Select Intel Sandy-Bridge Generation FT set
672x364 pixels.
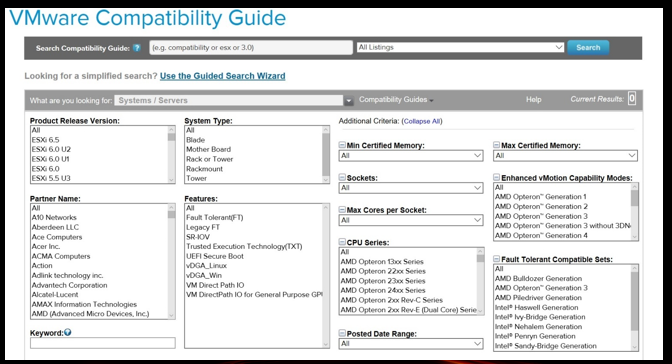coord(546,346)
